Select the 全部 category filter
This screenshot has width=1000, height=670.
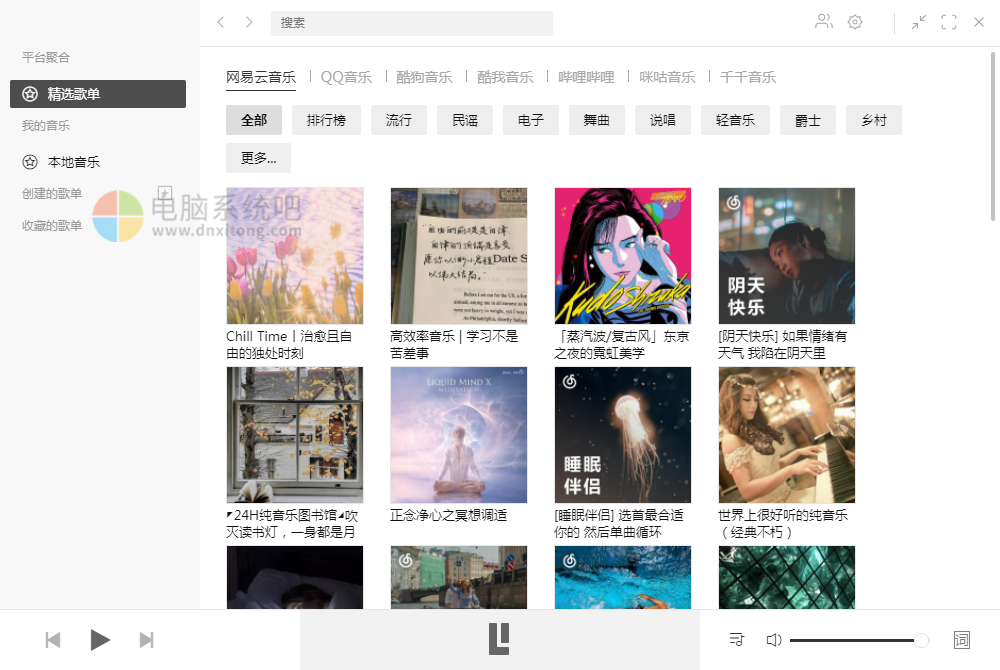pos(254,120)
